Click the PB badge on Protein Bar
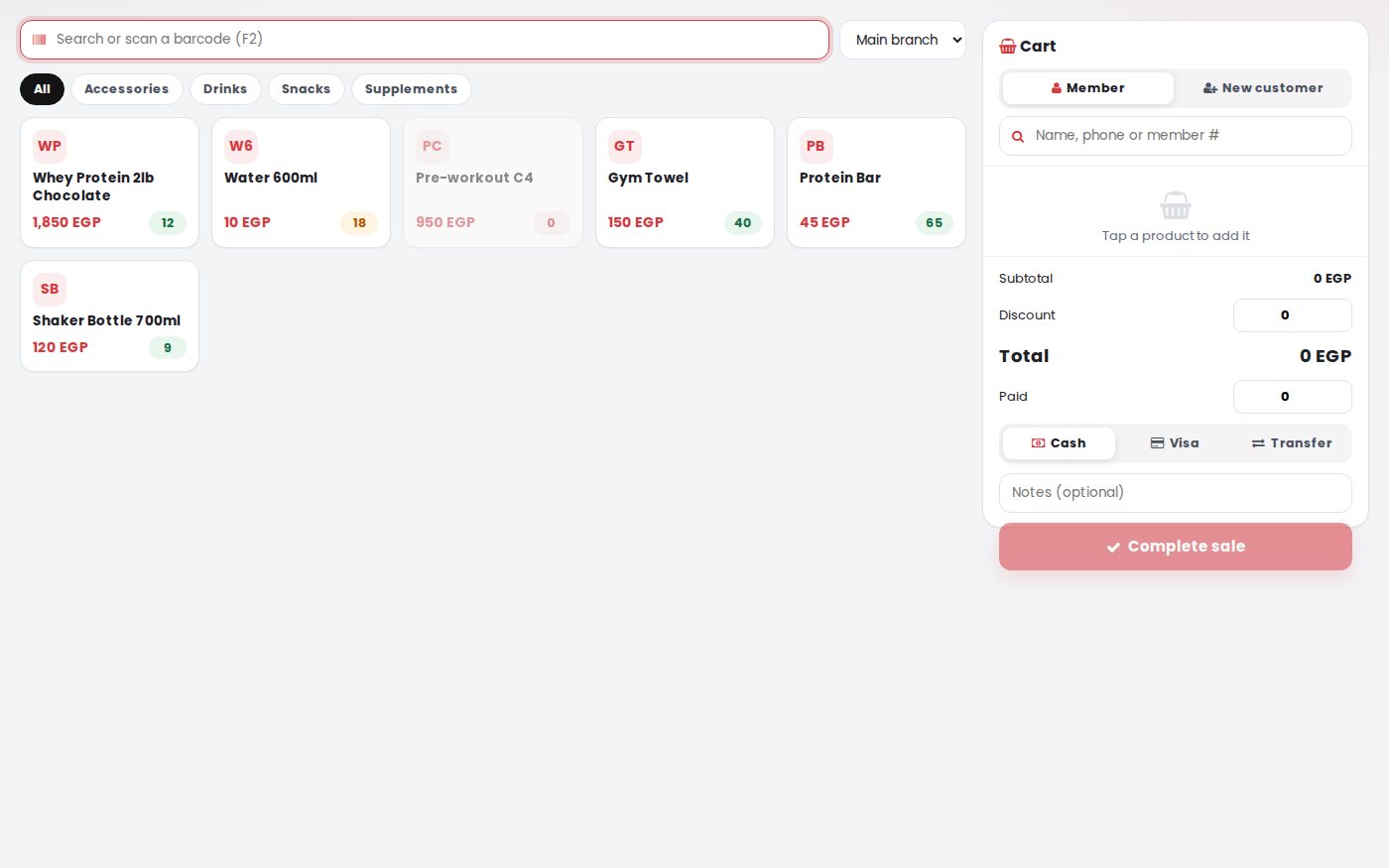The image size is (1389, 868). [816, 146]
